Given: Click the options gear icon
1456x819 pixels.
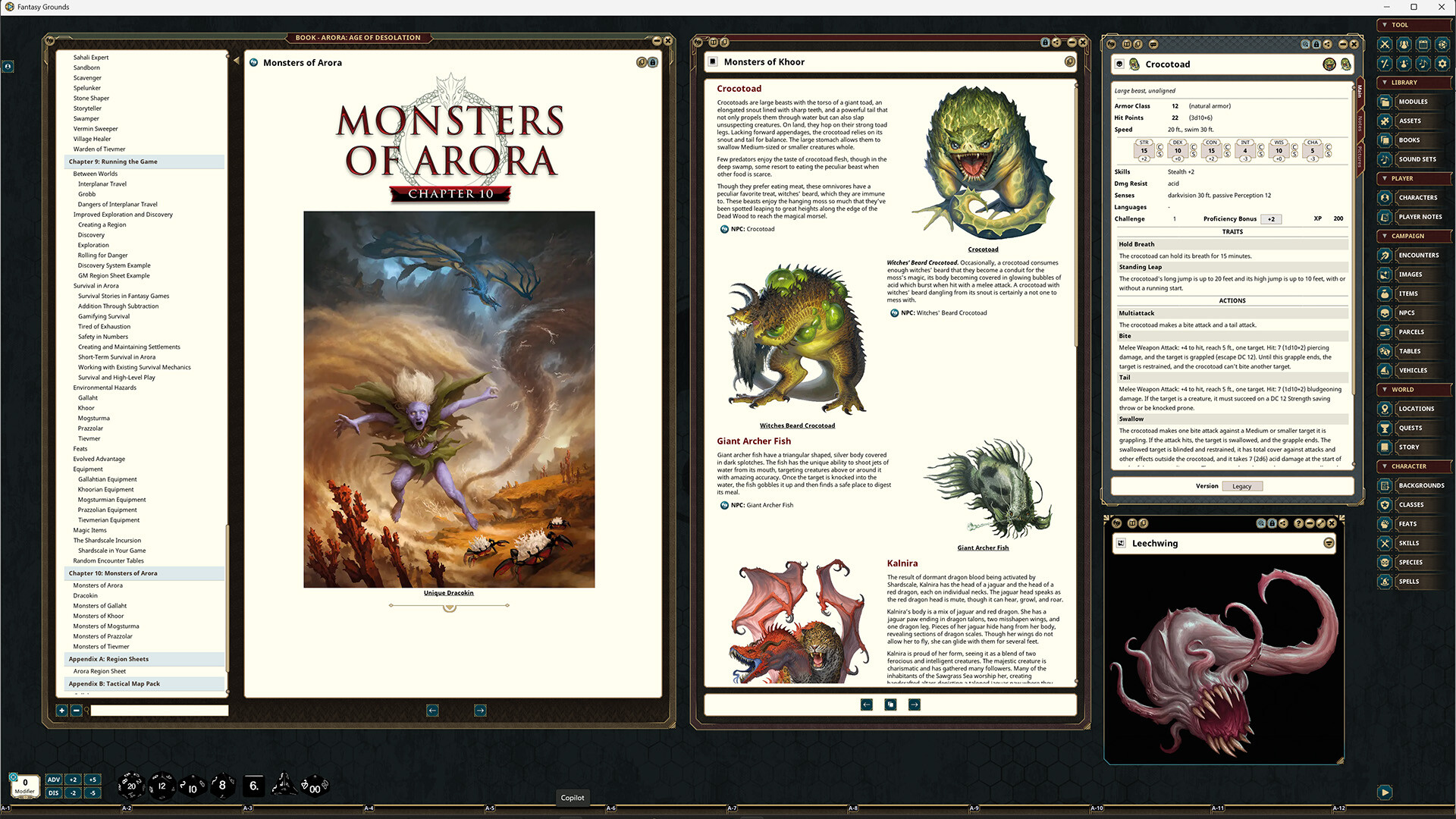Looking at the screenshot, I should click(1442, 64).
